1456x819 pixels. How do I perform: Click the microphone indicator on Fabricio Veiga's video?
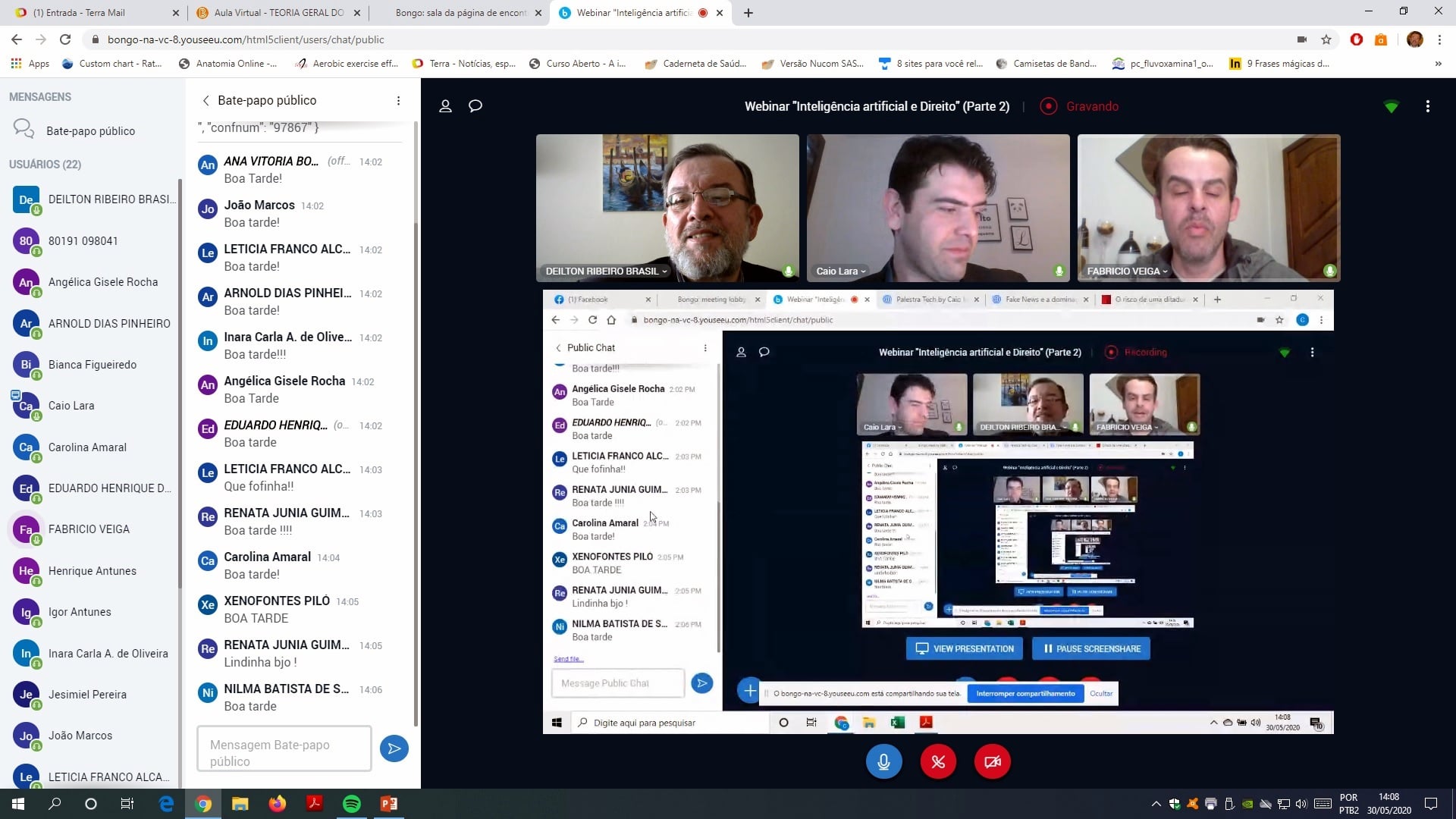click(1329, 270)
